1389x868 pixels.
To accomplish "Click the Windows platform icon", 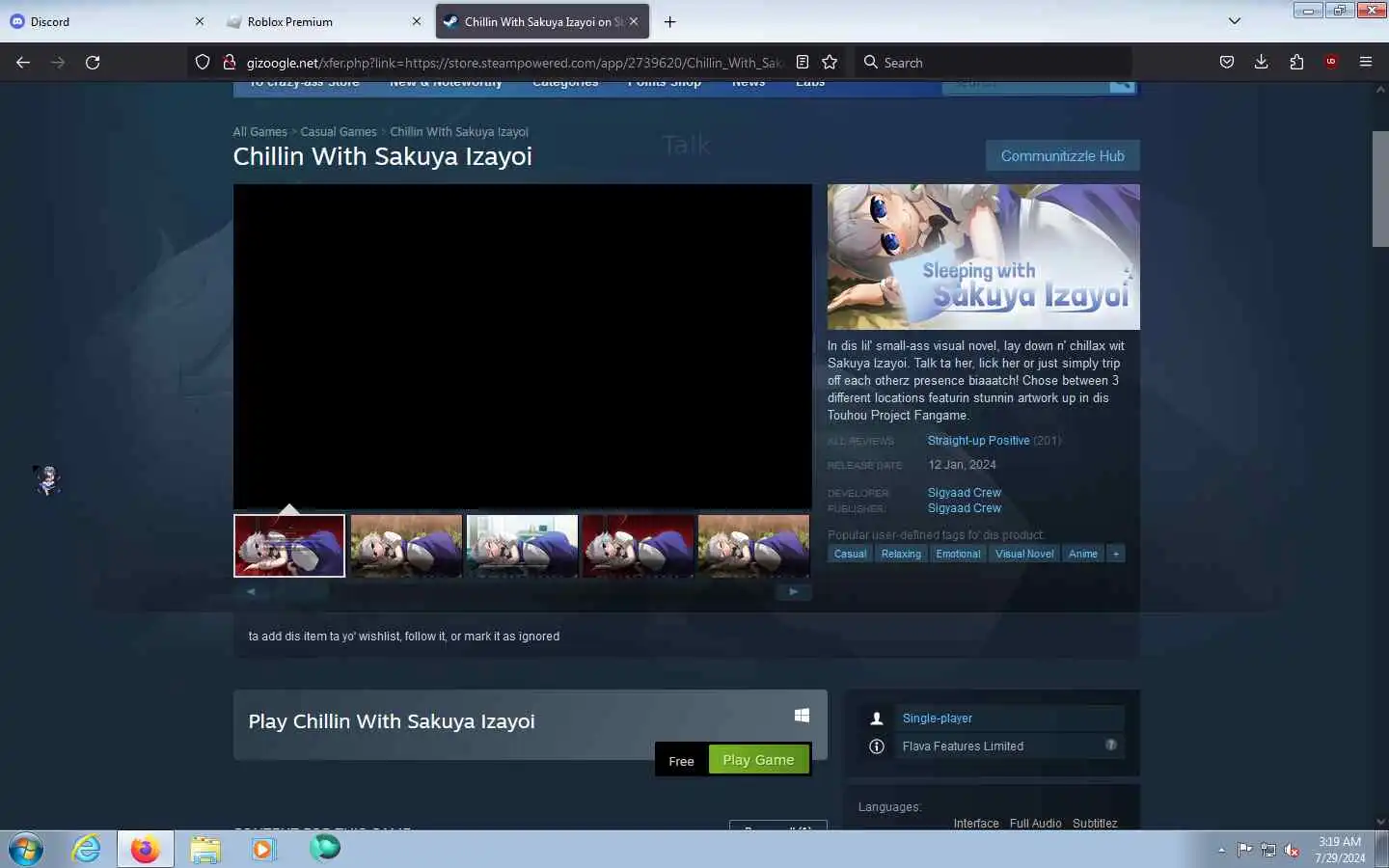I will (802, 716).
